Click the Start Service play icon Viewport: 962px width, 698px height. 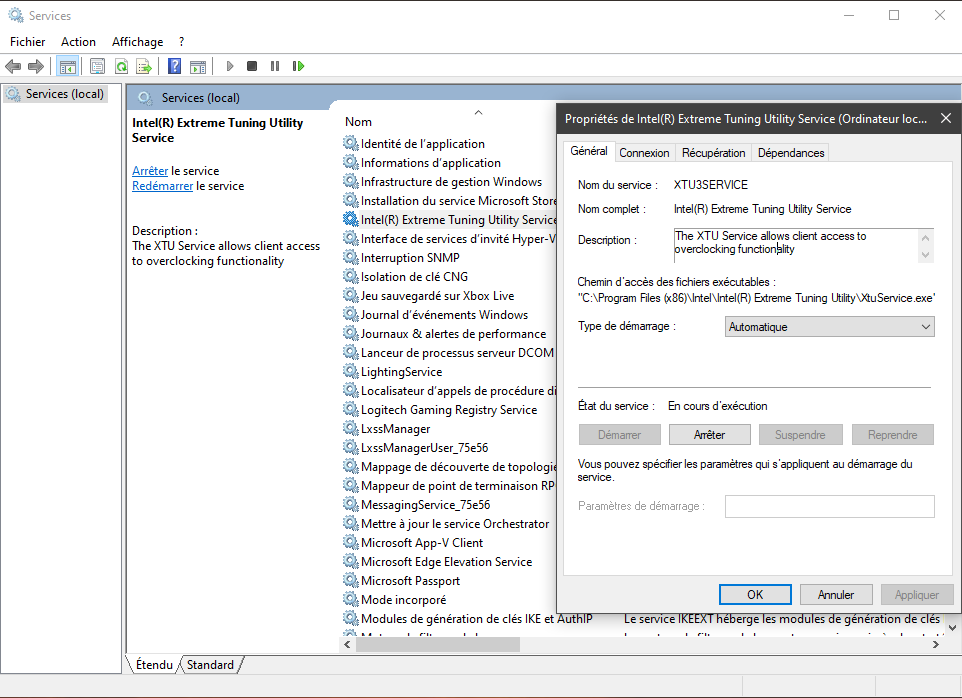coord(229,66)
